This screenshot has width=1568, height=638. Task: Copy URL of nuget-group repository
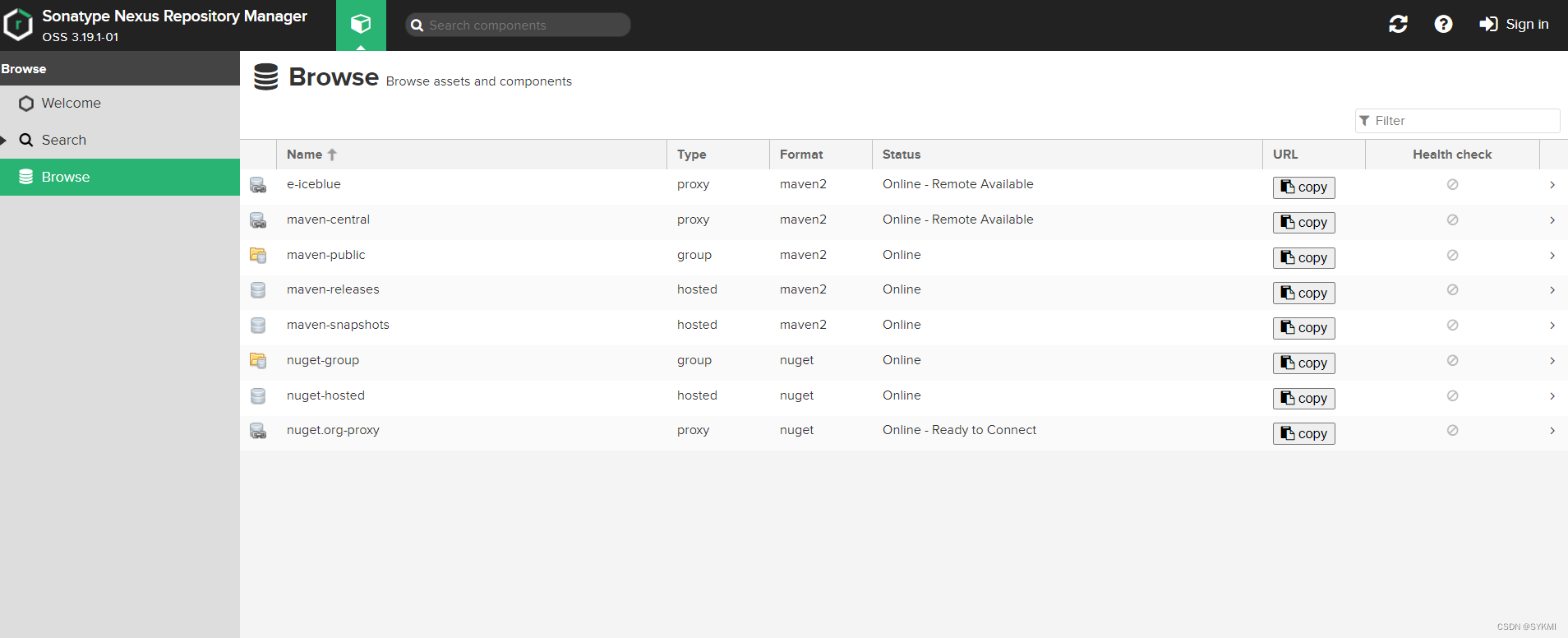(1303, 363)
